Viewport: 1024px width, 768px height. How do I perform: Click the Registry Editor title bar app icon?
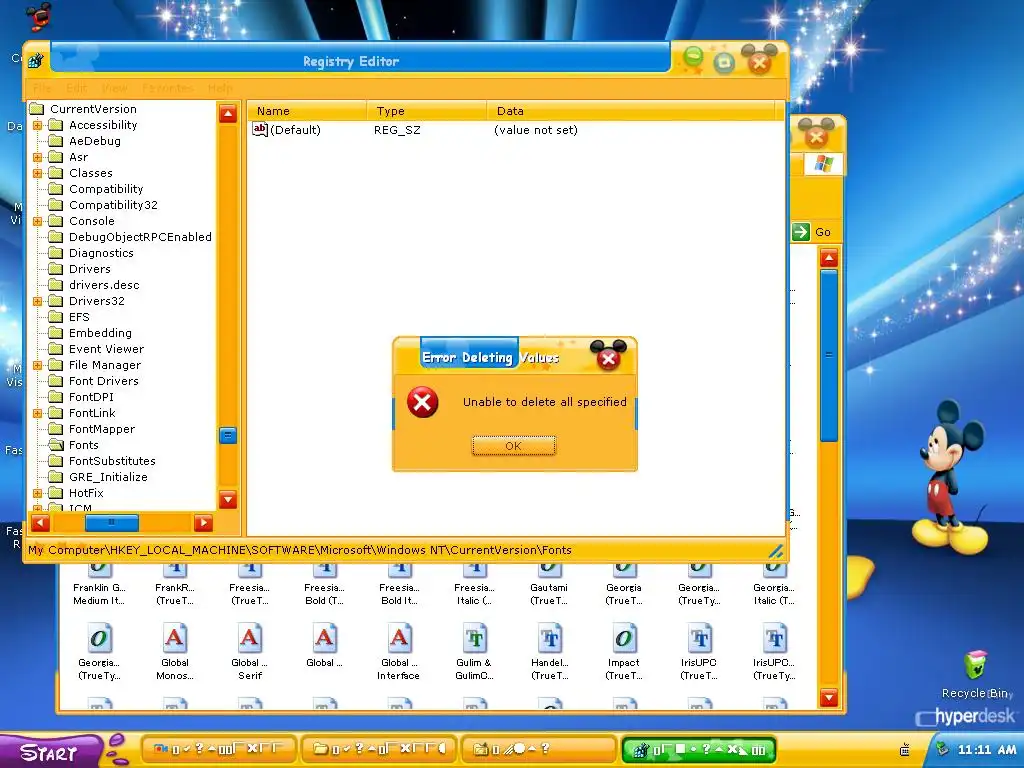tap(36, 61)
